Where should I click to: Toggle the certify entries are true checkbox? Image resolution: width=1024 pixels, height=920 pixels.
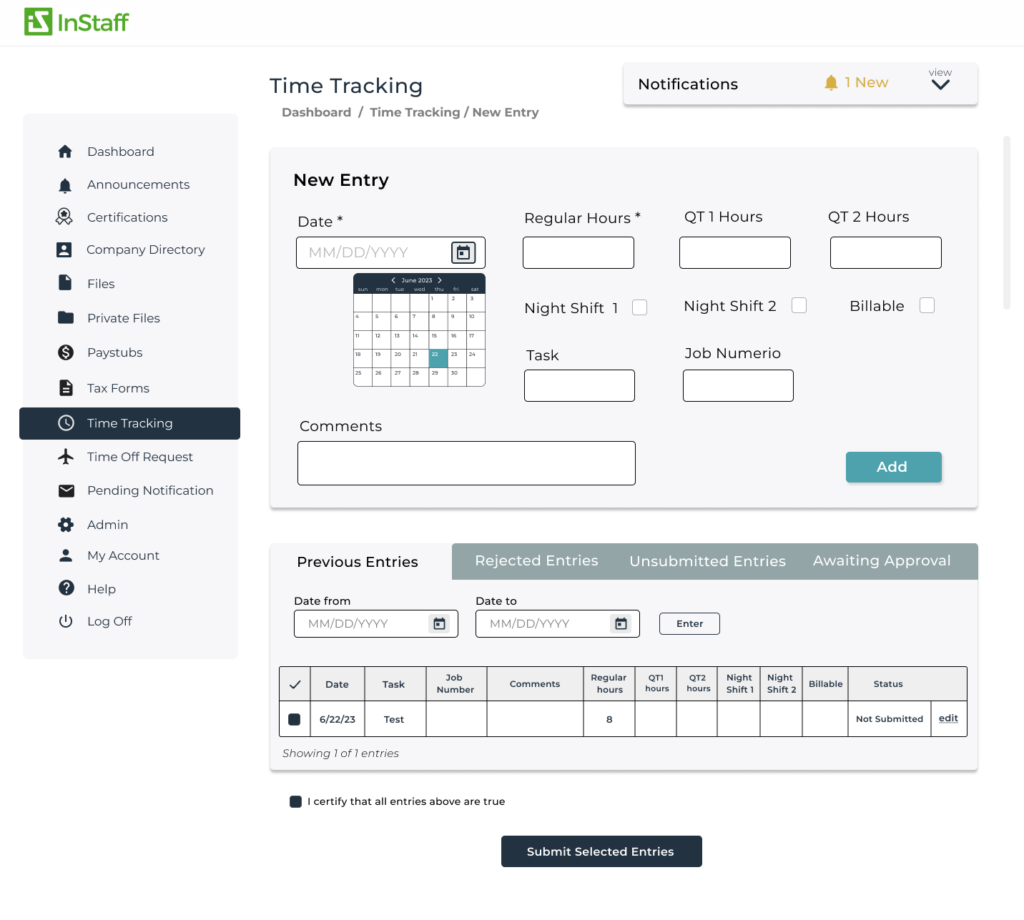pyautogui.click(x=295, y=802)
